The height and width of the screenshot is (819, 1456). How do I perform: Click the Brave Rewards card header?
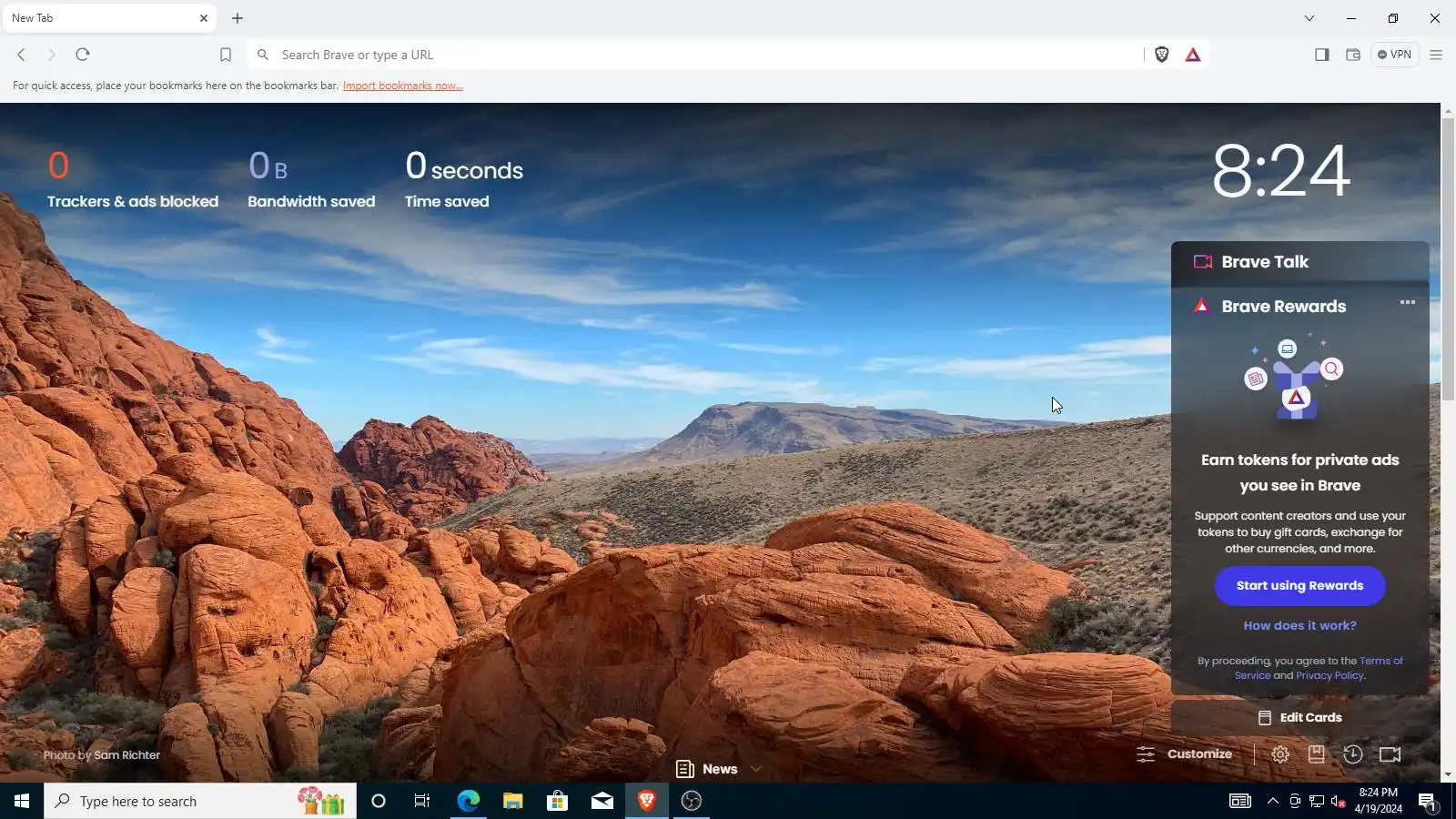[1283, 307]
